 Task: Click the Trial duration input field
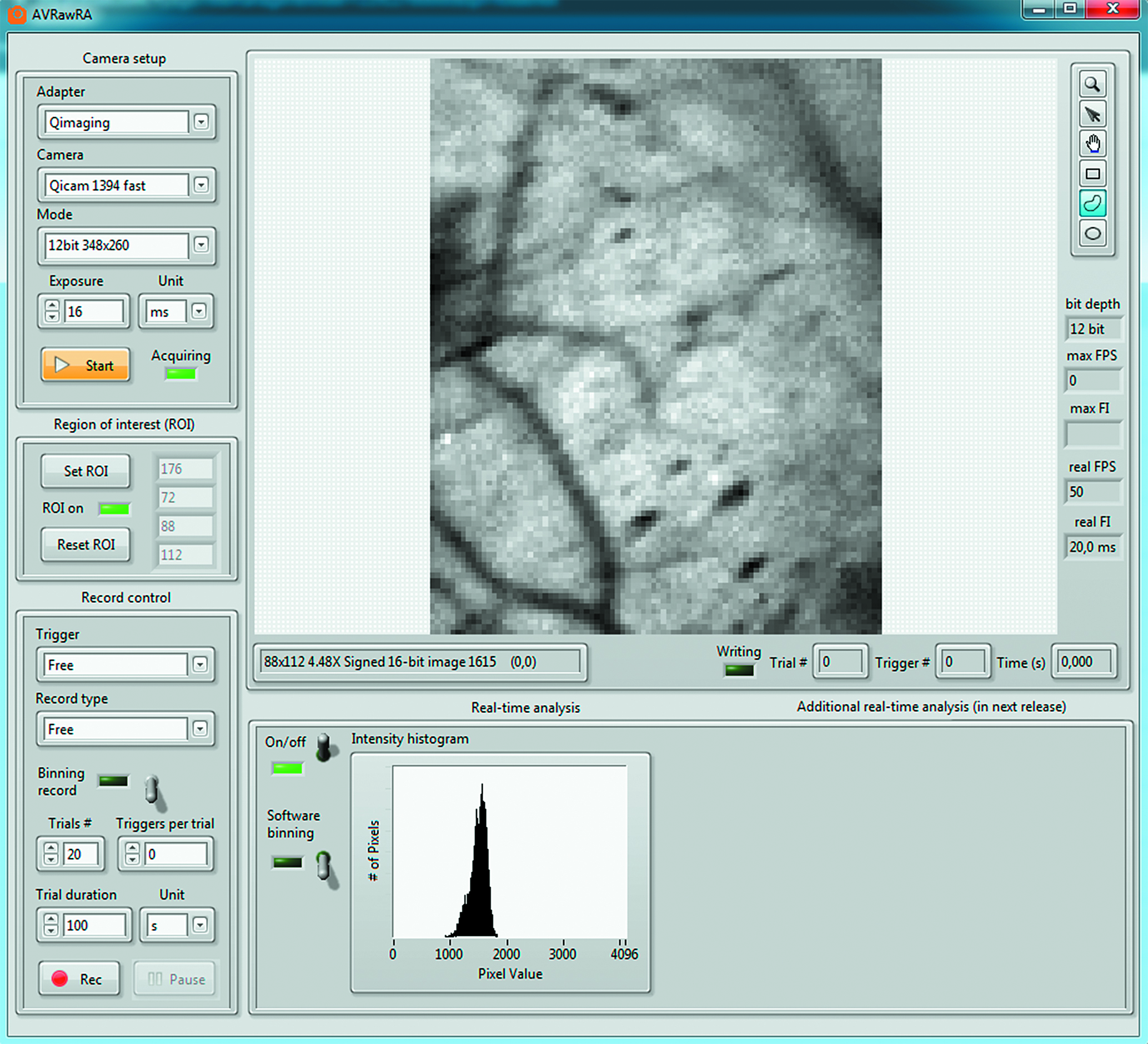click(94, 925)
